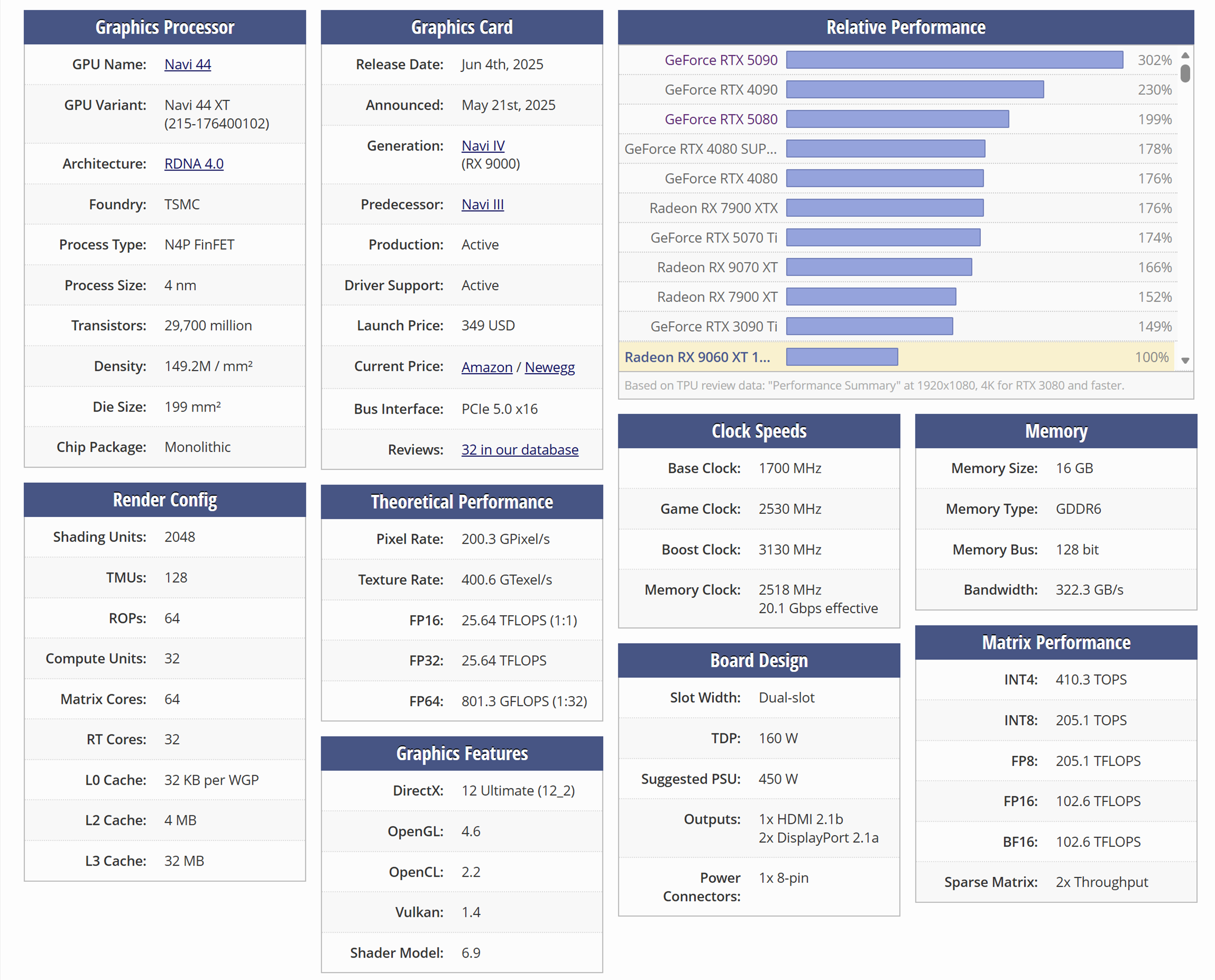Click the scroll-down arrow in Relative Performance
The width and height of the screenshot is (1215, 980).
click(x=1186, y=361)
